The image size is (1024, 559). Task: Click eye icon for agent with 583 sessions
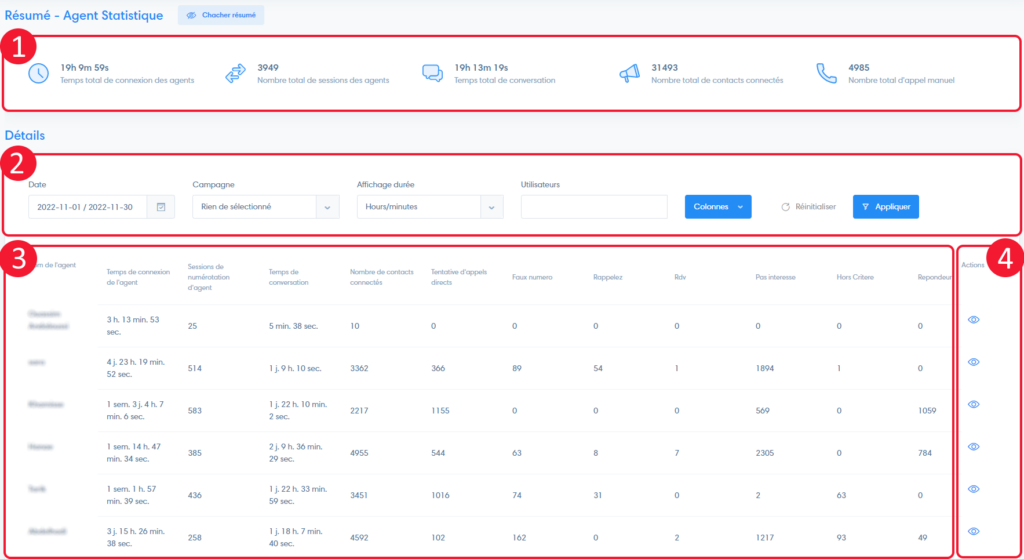pos(973,404)
